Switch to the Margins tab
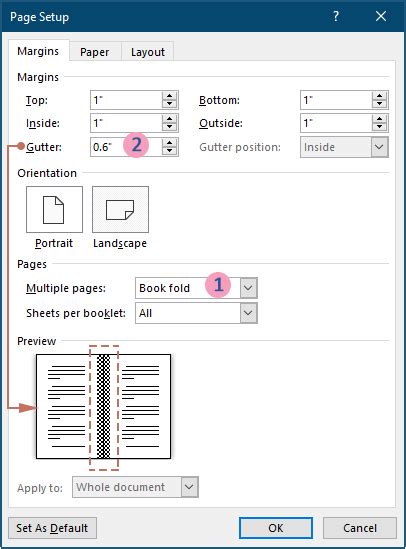406x549 pixels. coord(38,51)
